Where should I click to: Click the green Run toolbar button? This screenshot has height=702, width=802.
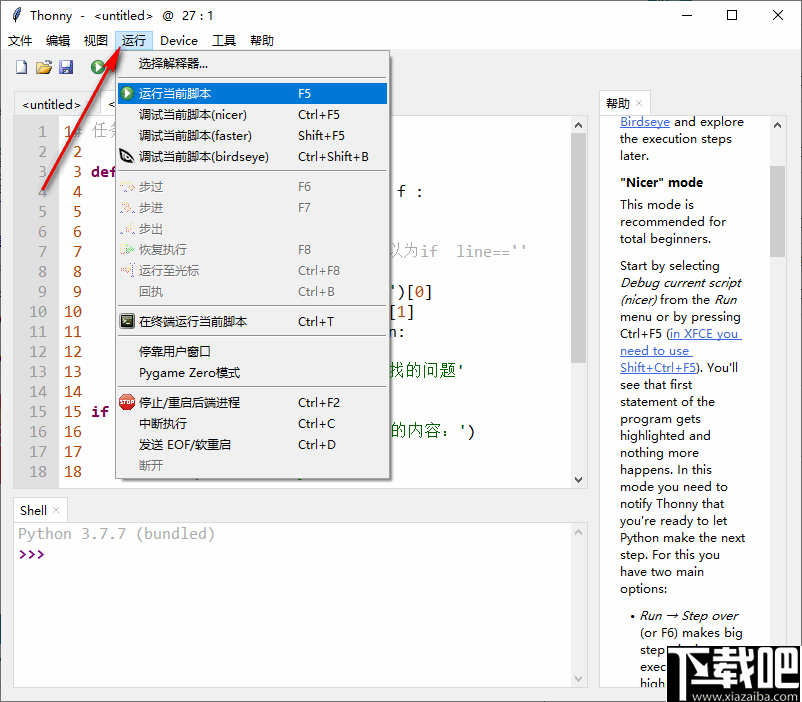pyautogui.click(x=98, y=67)
